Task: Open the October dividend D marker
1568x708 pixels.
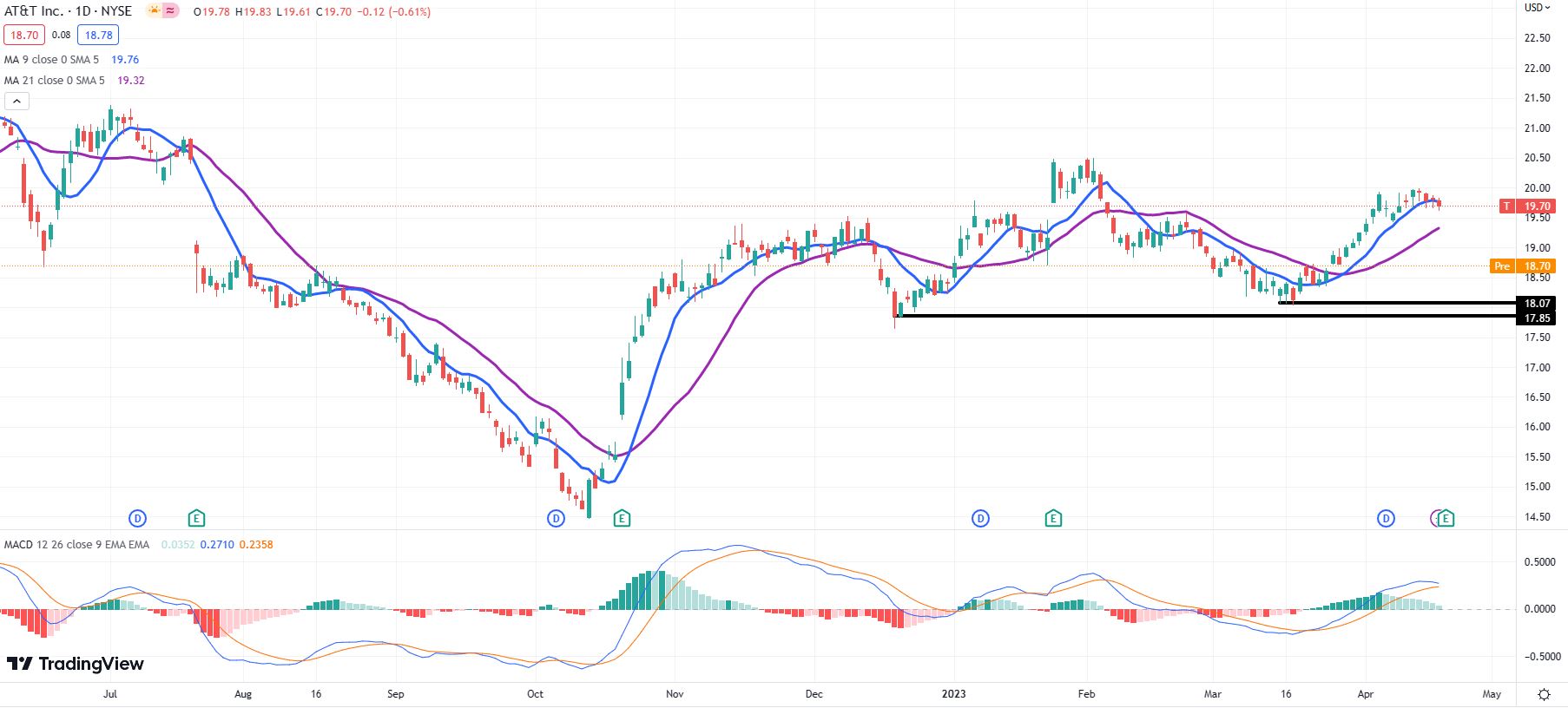Action: click(557, 519)
